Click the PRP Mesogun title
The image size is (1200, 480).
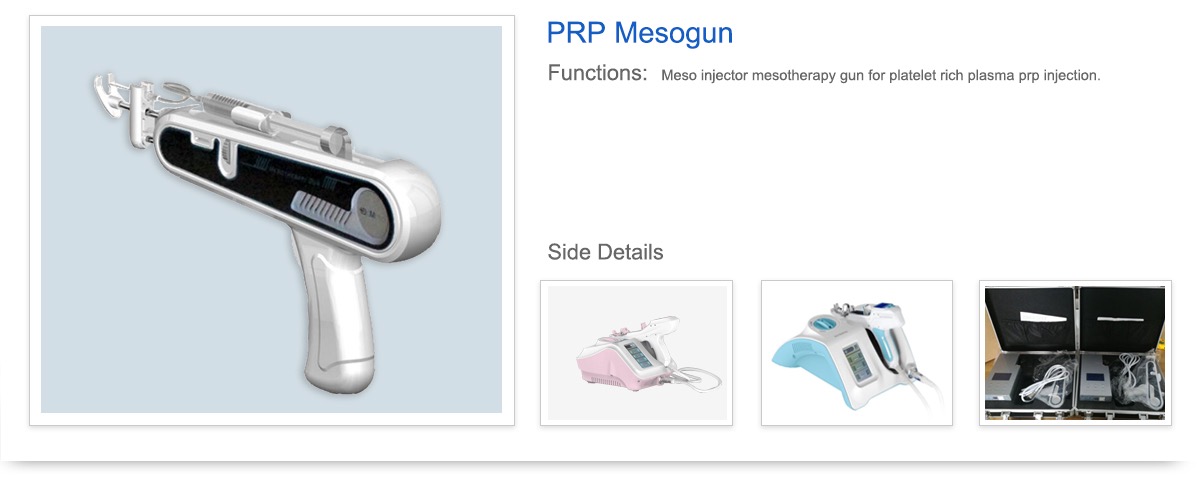pos(639,33)
